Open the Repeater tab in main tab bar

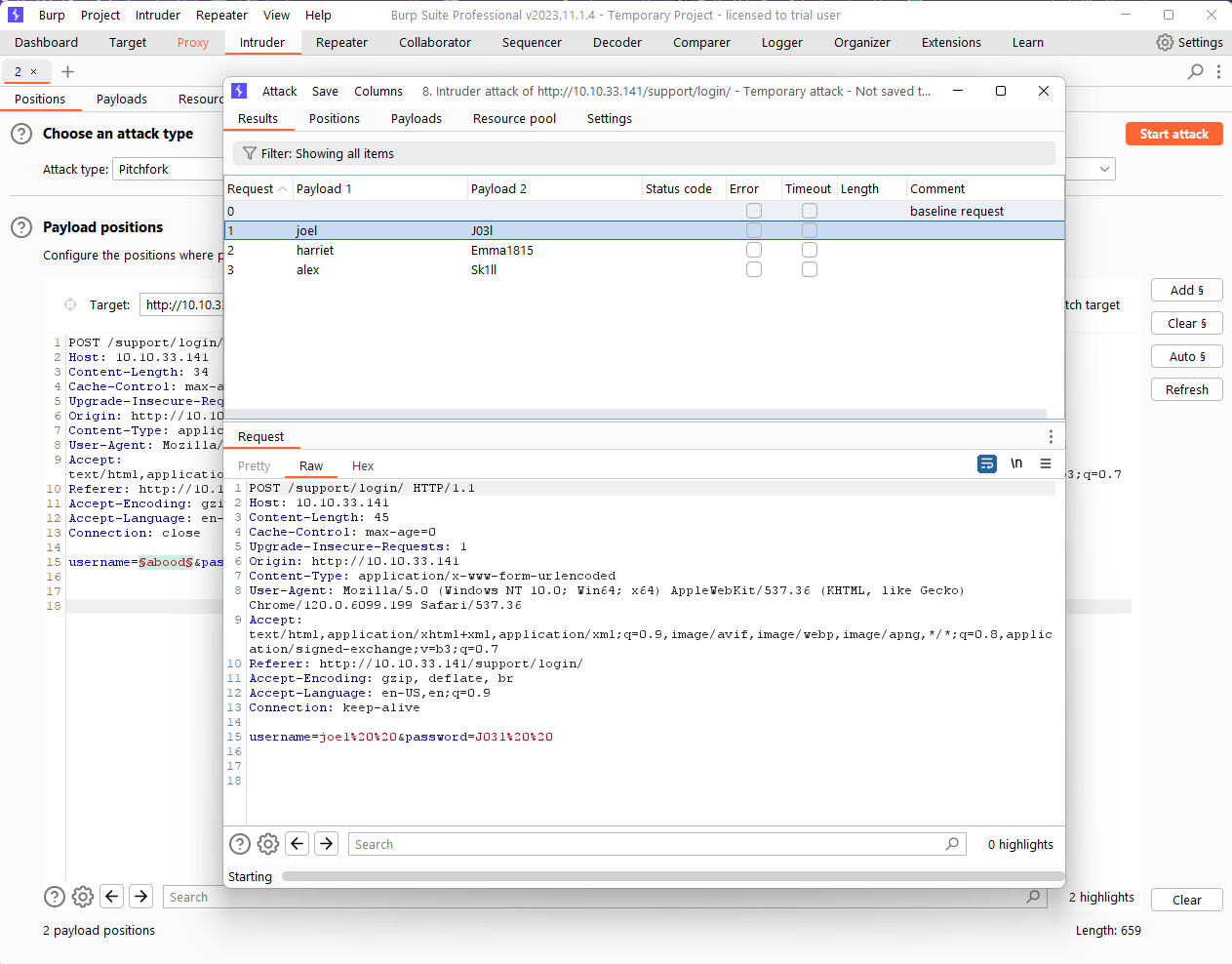click(341, 42)
